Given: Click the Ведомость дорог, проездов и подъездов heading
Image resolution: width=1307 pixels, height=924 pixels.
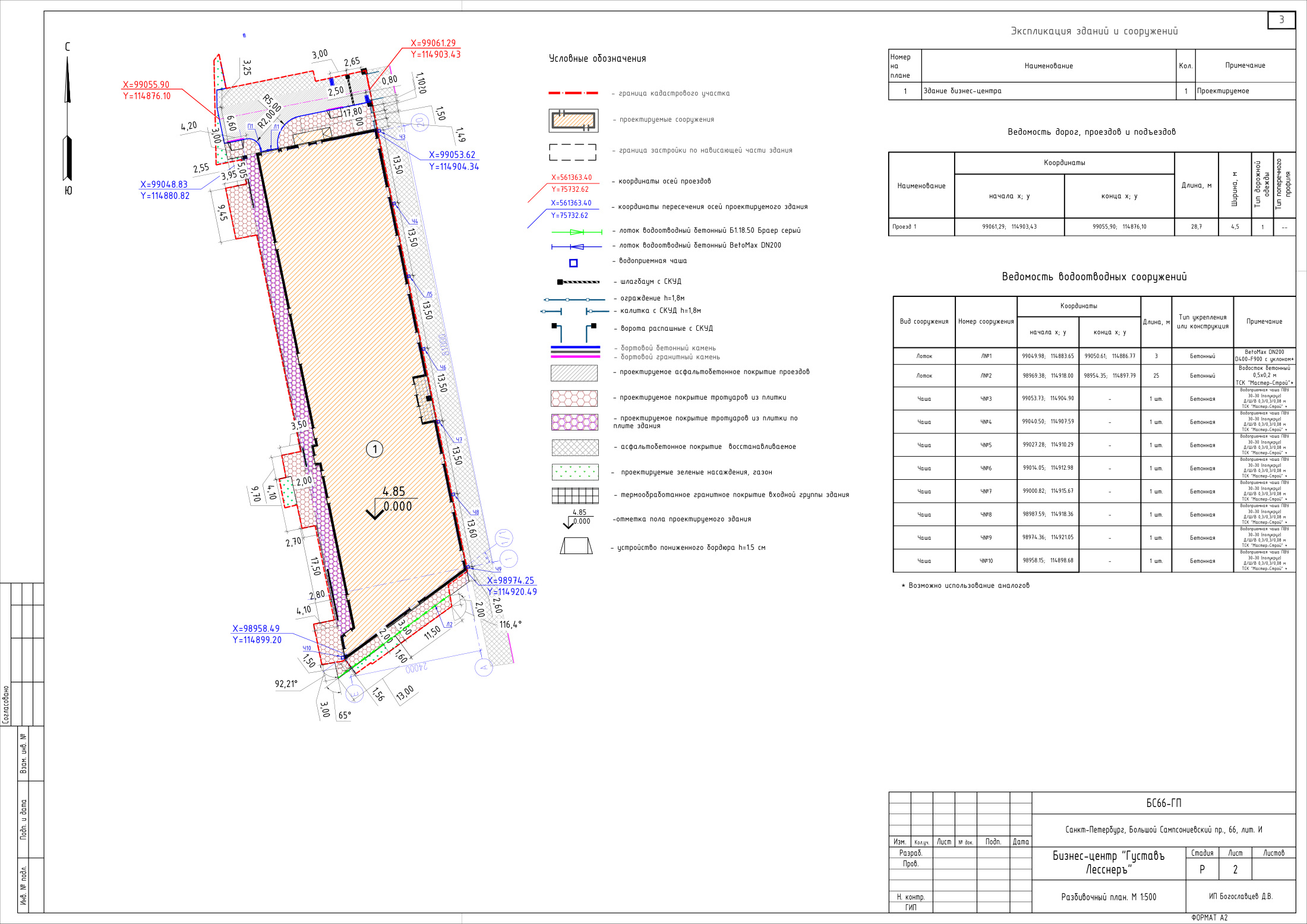Looking at the screenshot, I should point(1091,132).
